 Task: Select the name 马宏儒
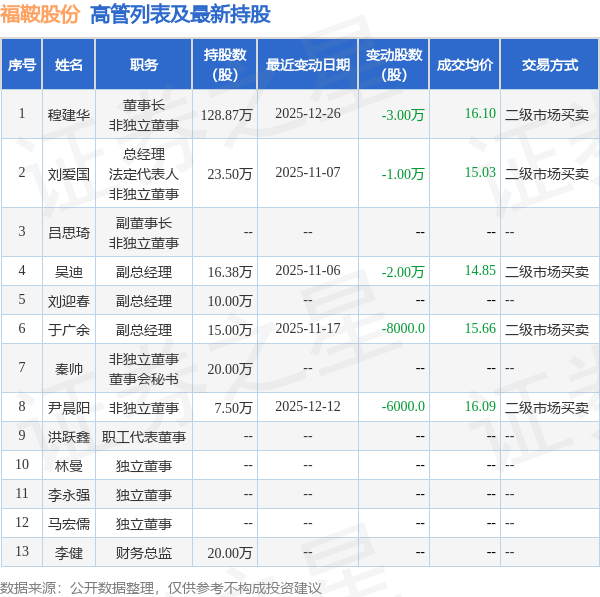tap(68, 524)
